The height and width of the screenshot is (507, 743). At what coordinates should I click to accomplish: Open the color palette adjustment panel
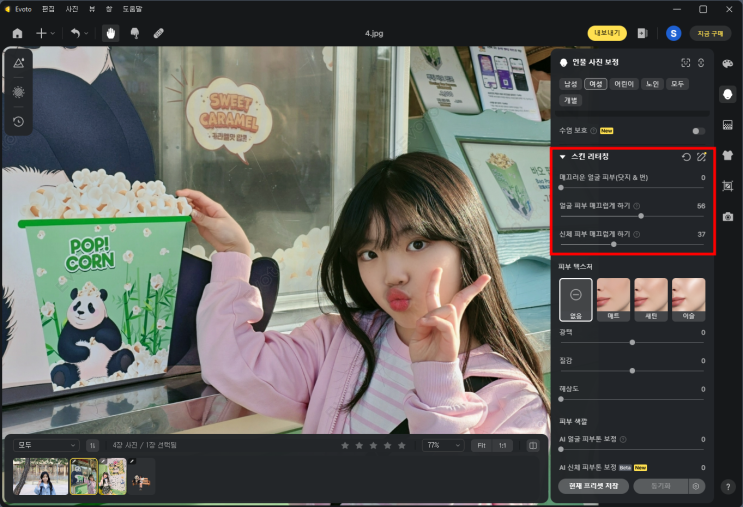728,64
